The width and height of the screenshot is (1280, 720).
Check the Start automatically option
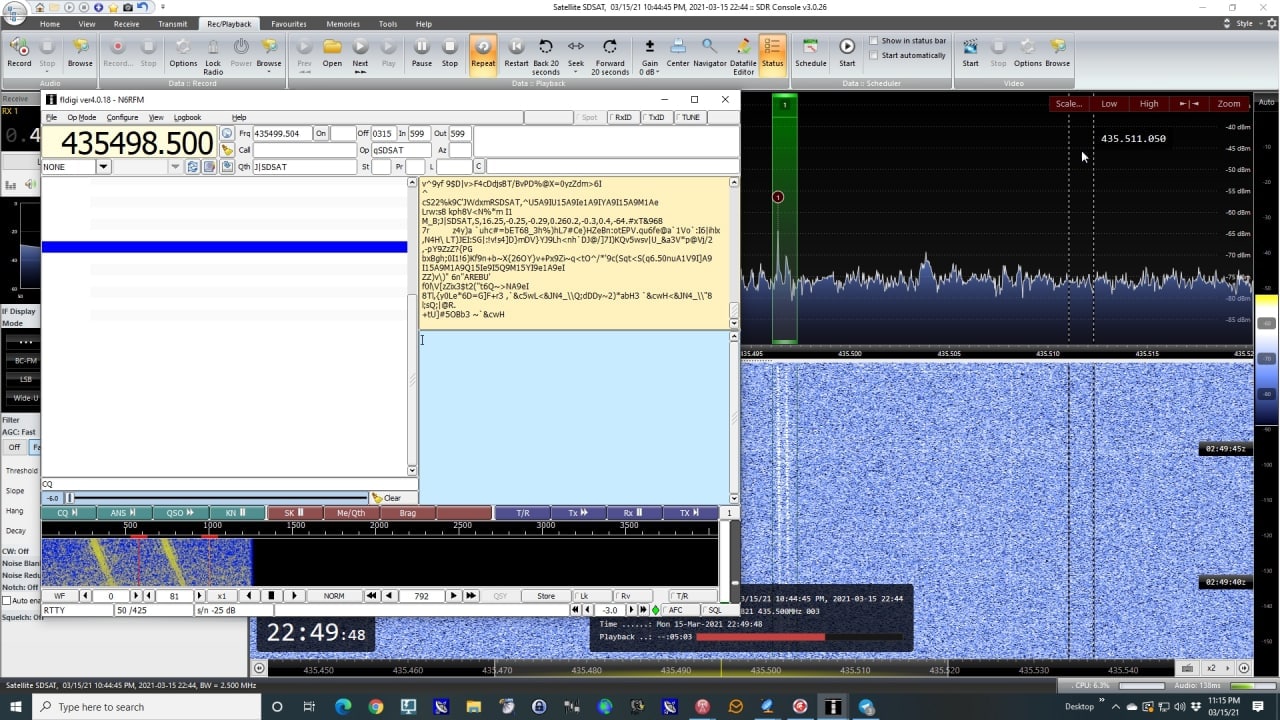(874, 55)
